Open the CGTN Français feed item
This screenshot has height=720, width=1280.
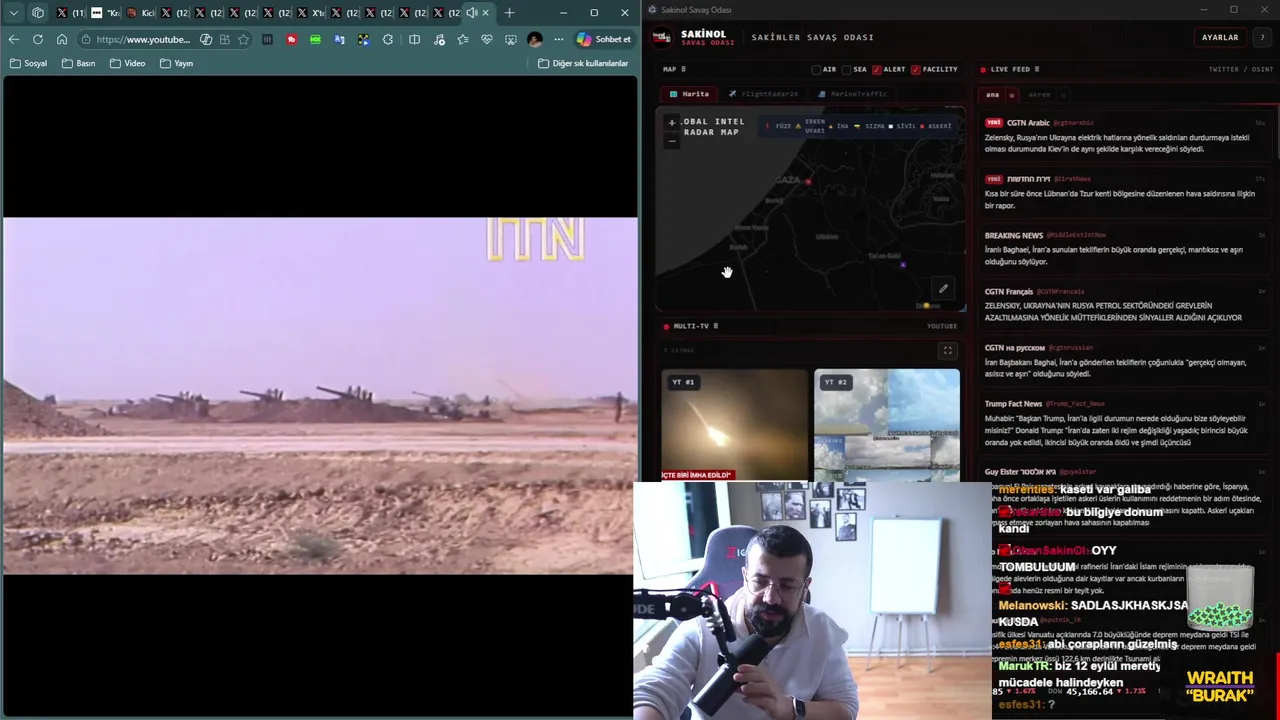click(1124, 304)
